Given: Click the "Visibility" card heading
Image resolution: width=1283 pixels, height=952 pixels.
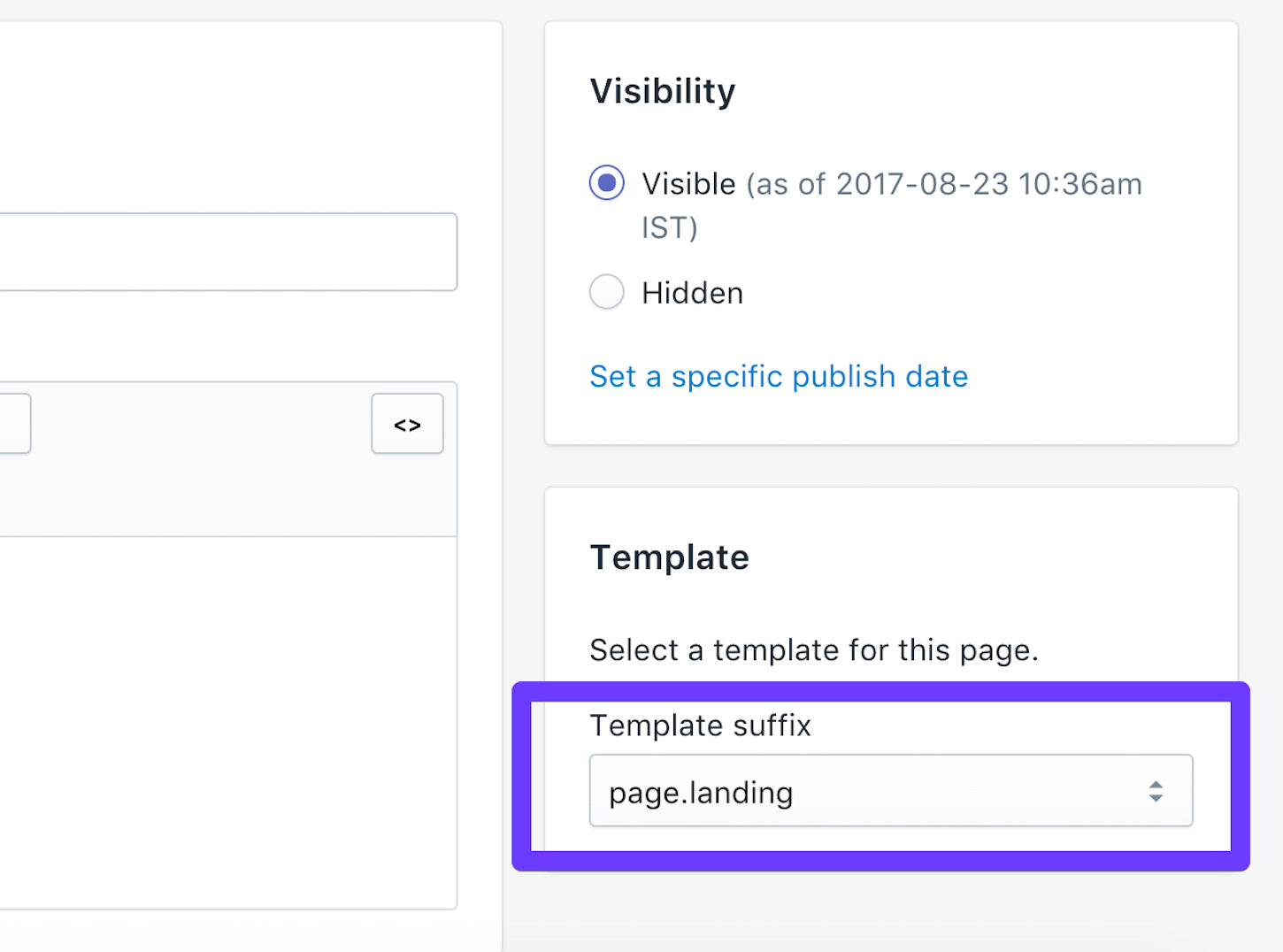Looking at the screenshot, I should 663,91.
